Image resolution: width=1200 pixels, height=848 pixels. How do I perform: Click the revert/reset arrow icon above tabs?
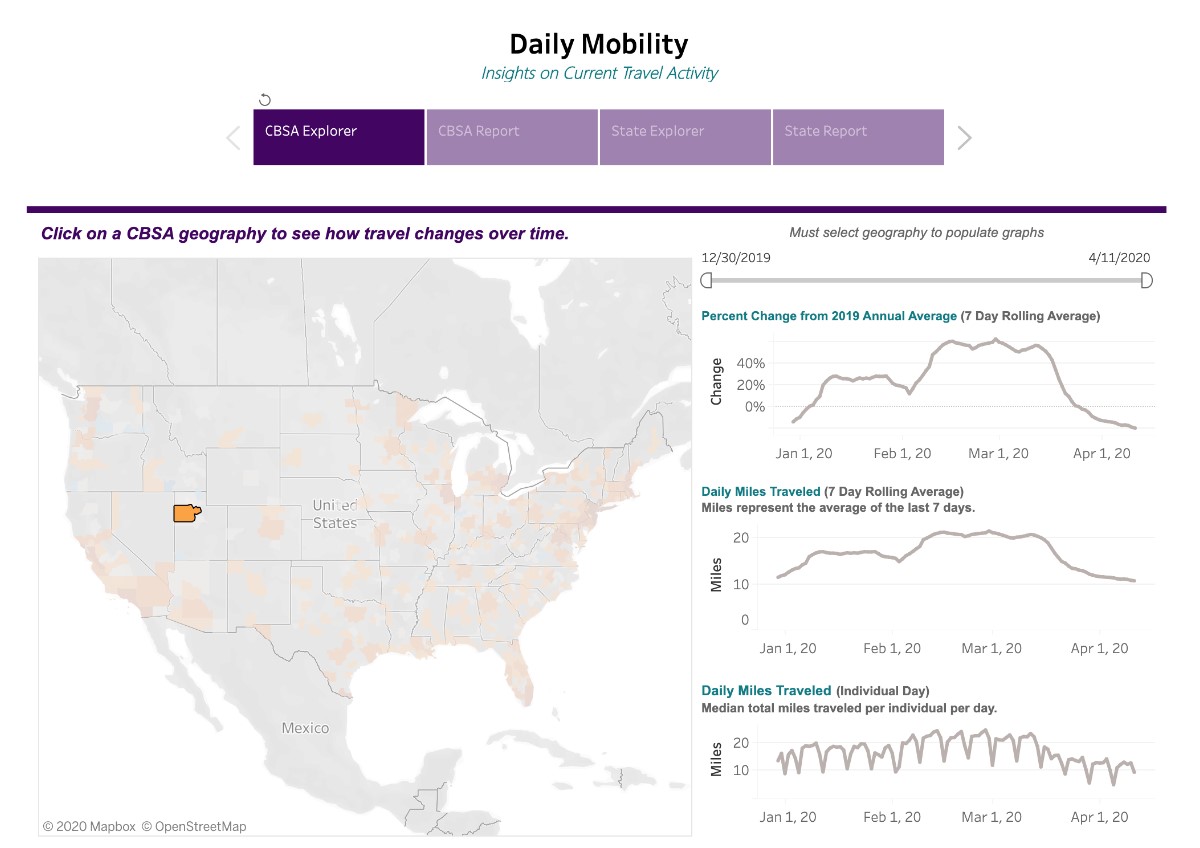[265, 99]
